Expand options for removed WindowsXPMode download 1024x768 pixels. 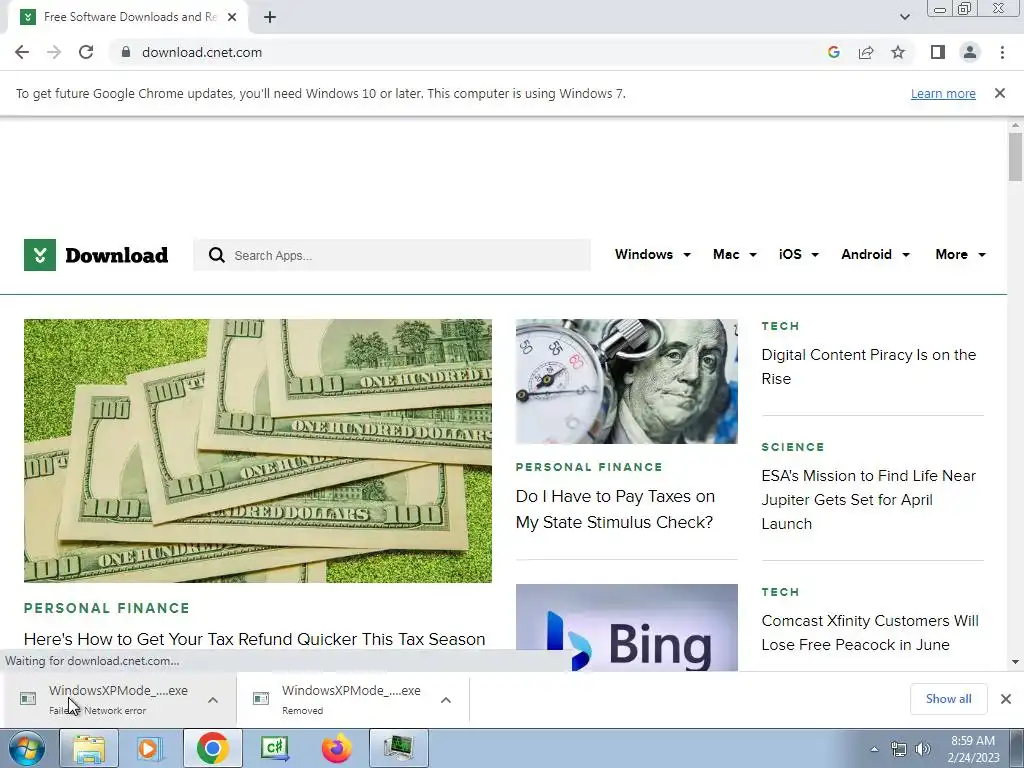coord(446,699)
